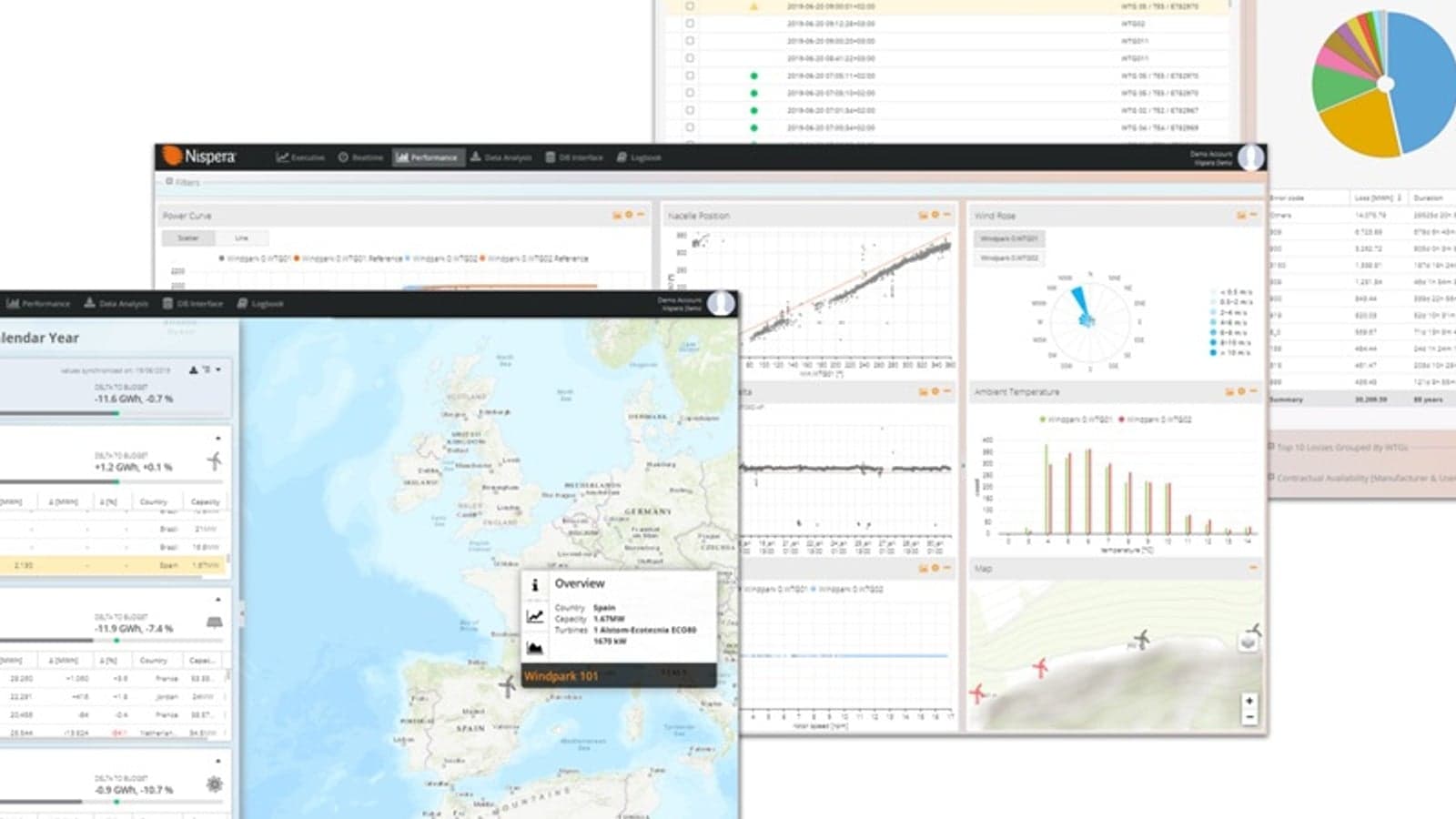Click the user icon beside the sync date
This screenshot has height=819, width=1456.
pyautogui.click(x=193, y=369)
